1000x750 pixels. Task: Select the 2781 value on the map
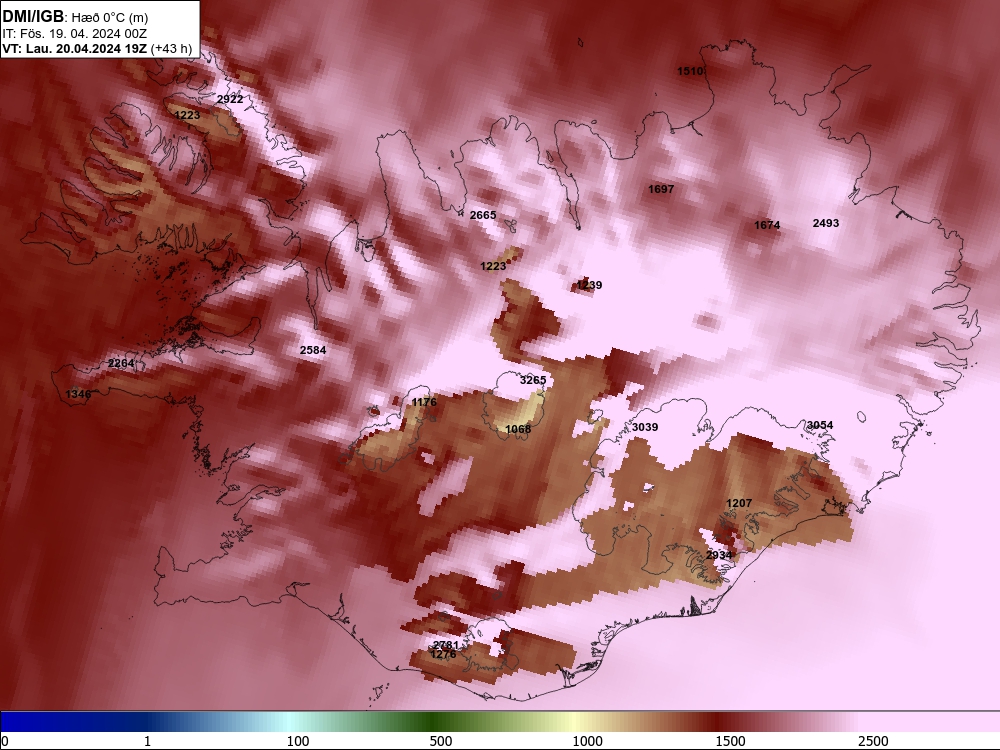pos(446,645)
